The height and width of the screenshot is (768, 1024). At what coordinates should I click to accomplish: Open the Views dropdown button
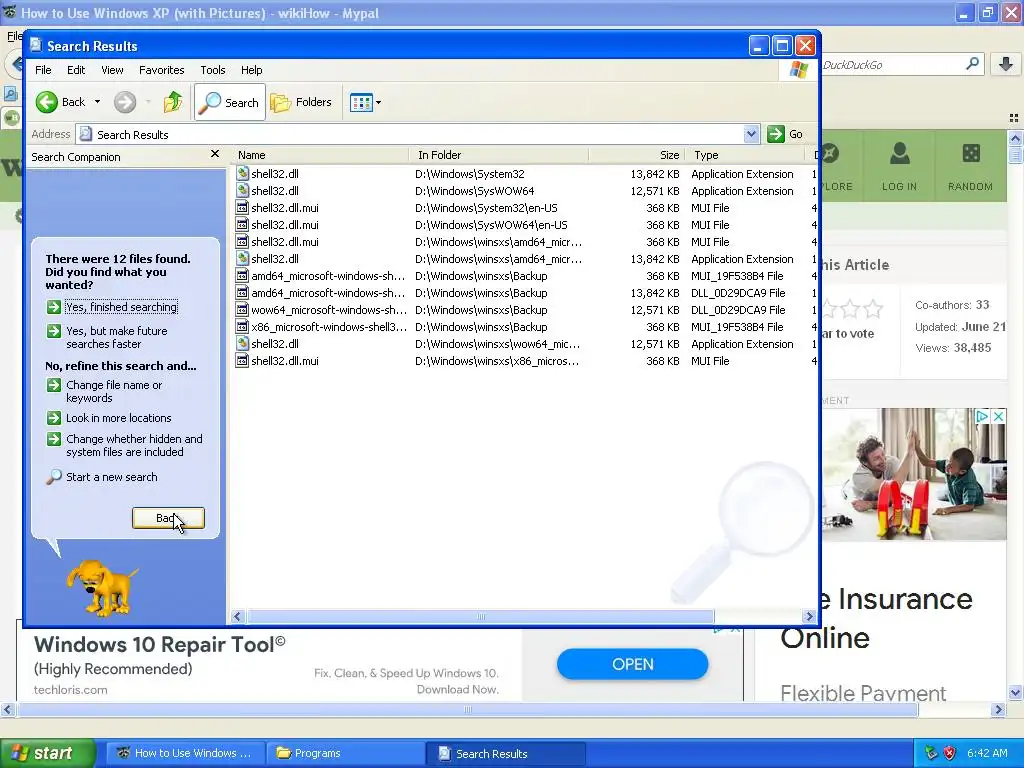pos(365,102)
